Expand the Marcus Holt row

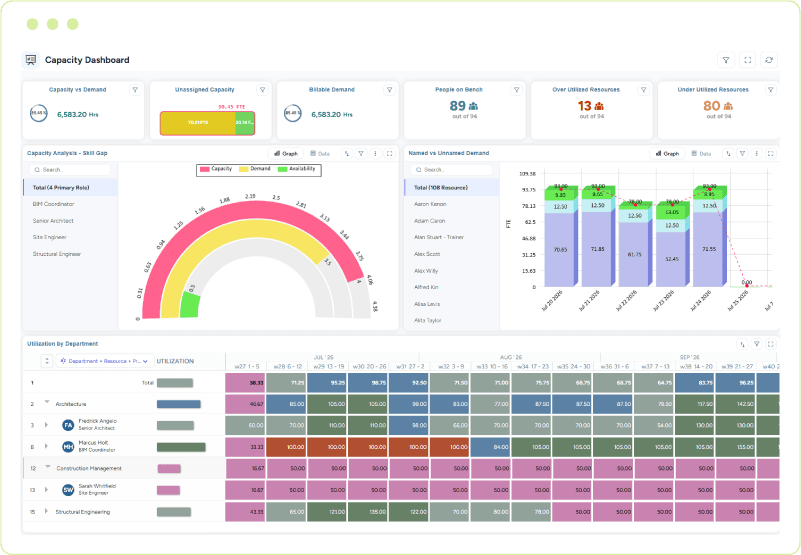(x=46, y=446)
